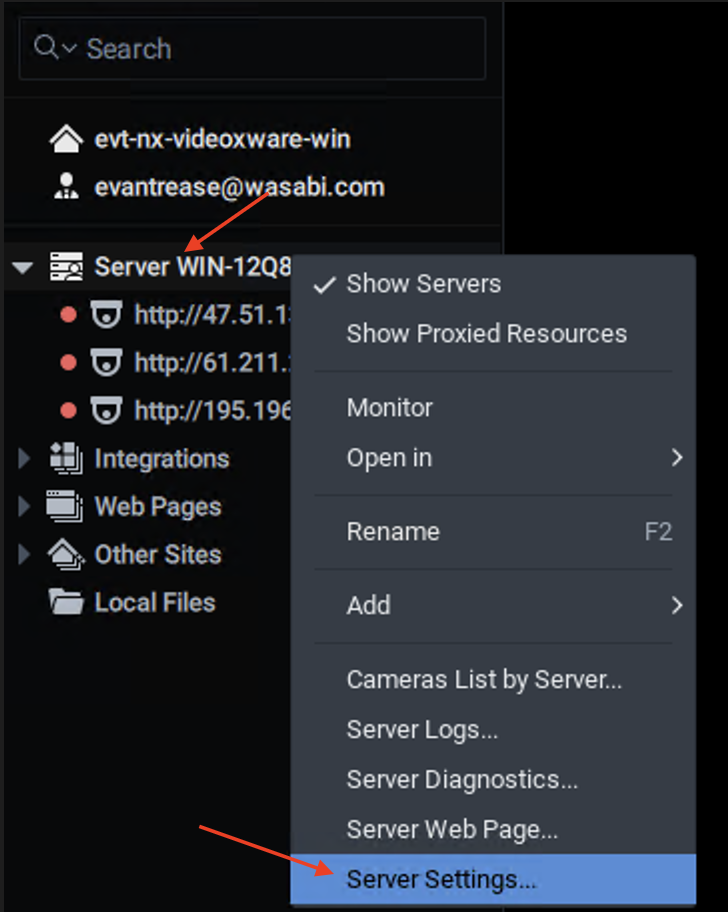
Task: Expand the Web Pages node arrow
Action: pyautogui.click(x=24, y=506)
